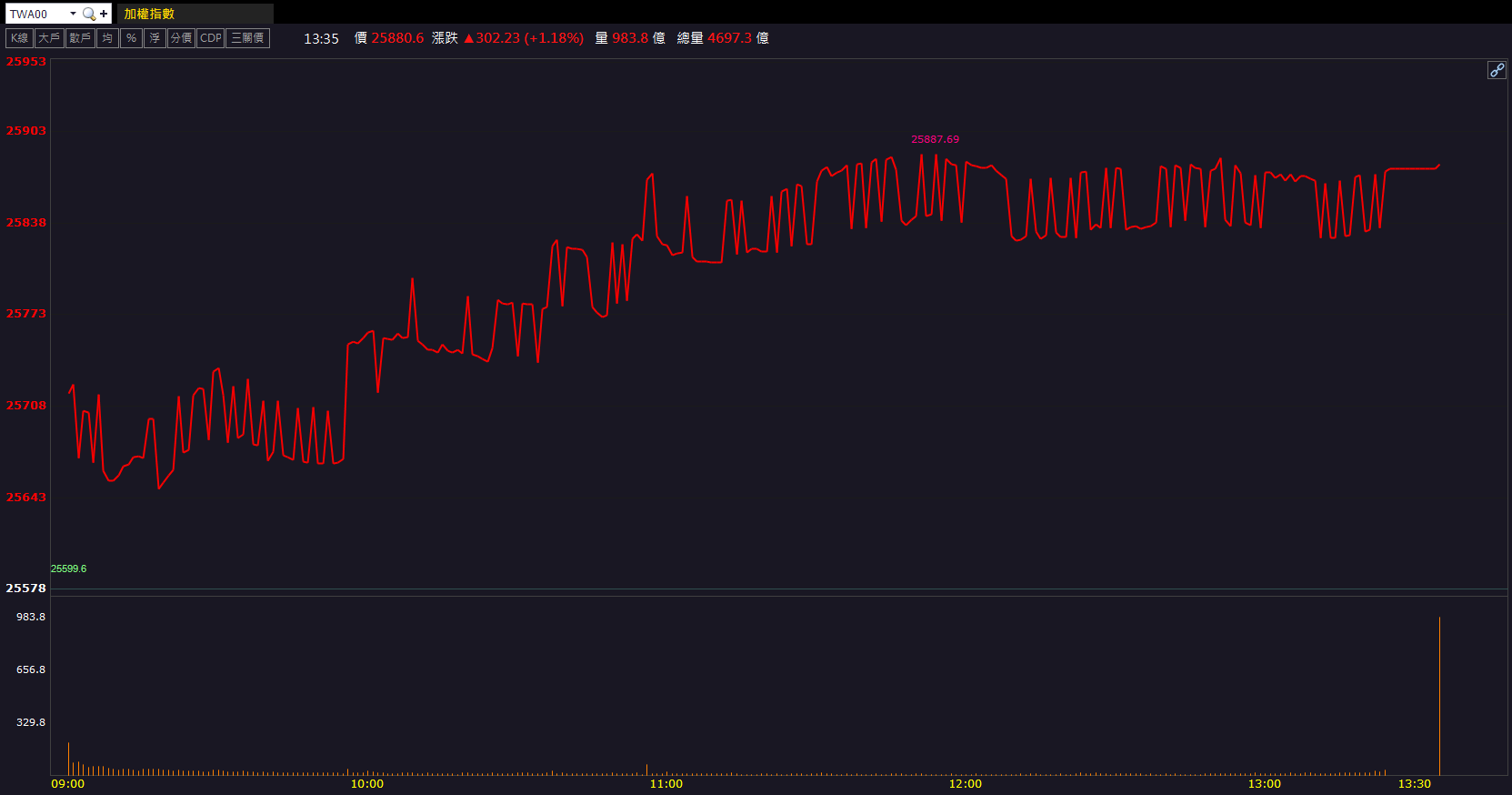Click the 25953 price axis label

(25, 62)
